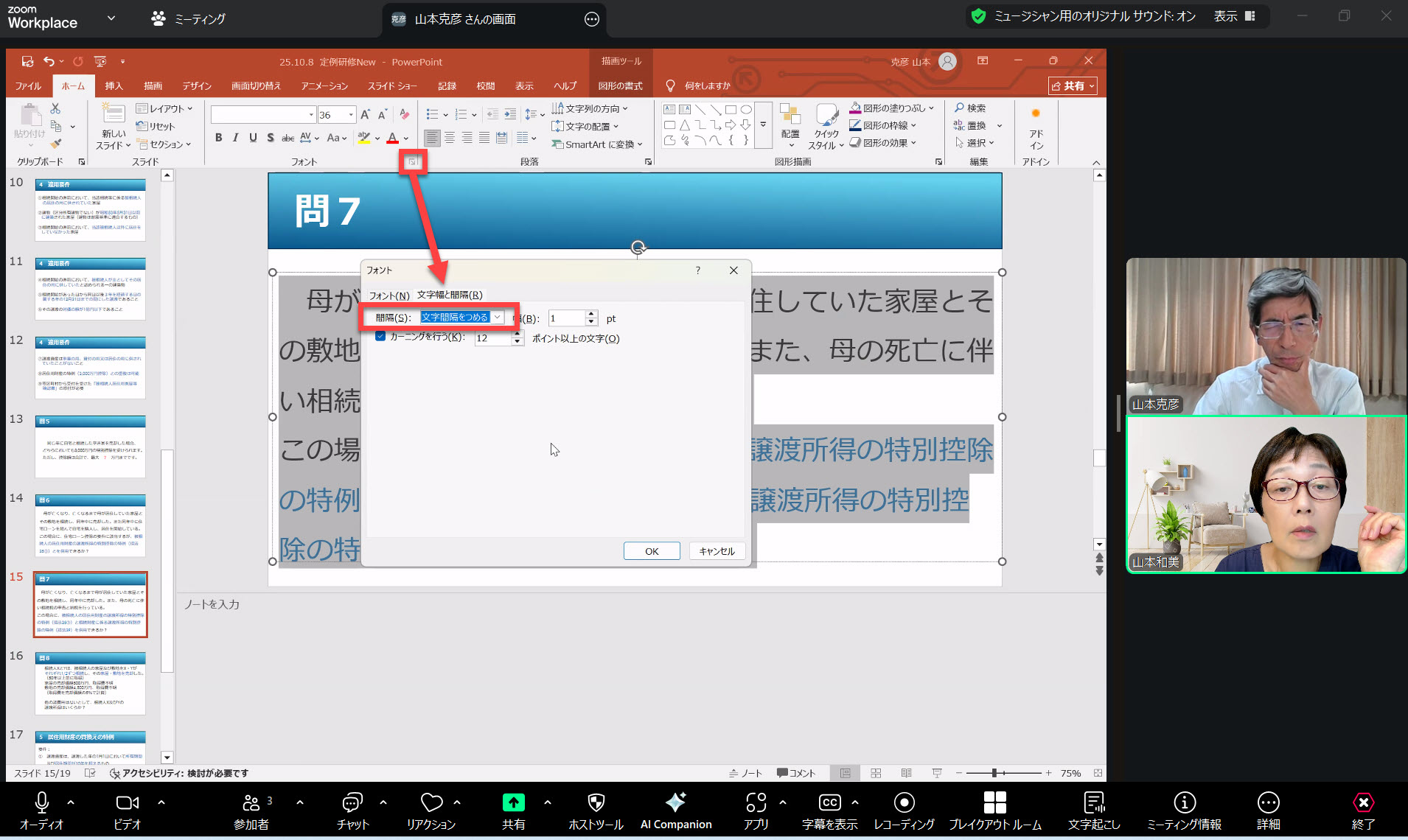Screen dimensions: 1408x840
Task: Click the Meeting Info icon
Action: [1184, 802]
